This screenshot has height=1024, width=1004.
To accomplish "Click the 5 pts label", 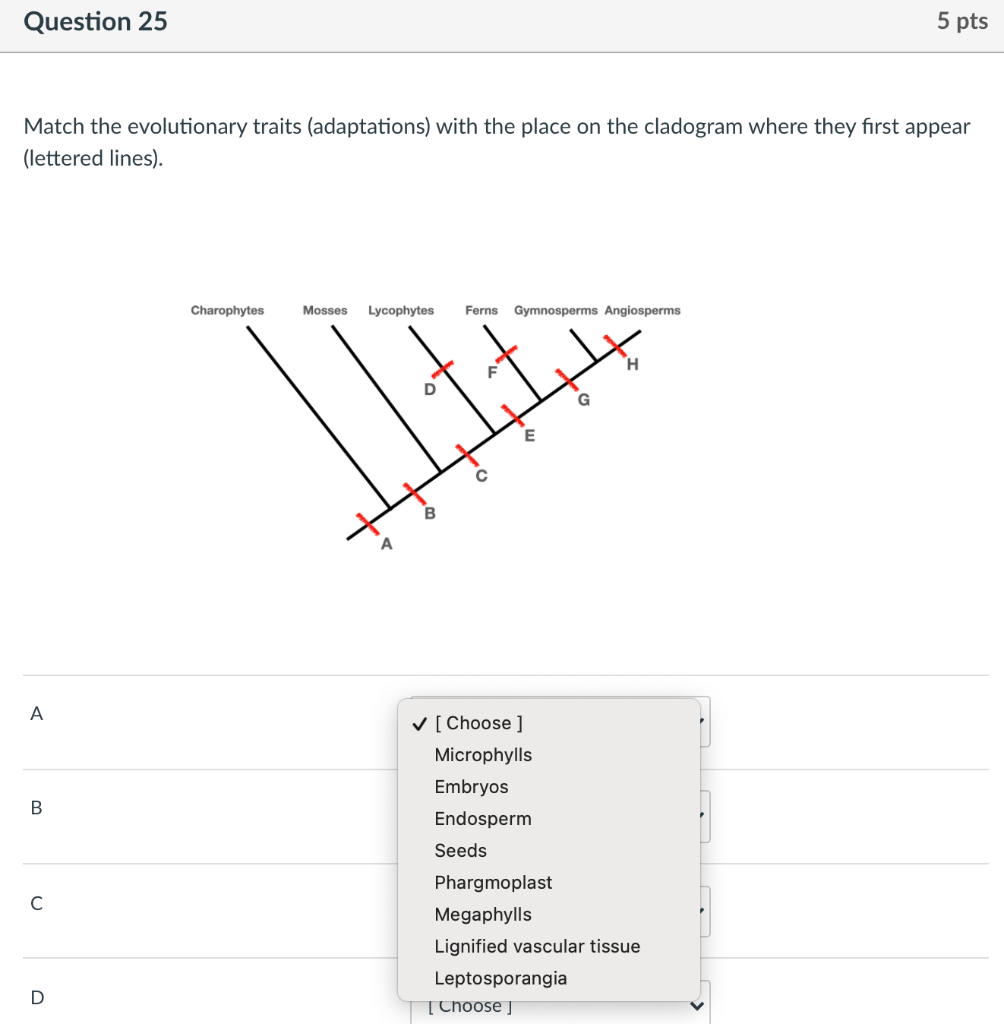I will (x=963, y=21).
